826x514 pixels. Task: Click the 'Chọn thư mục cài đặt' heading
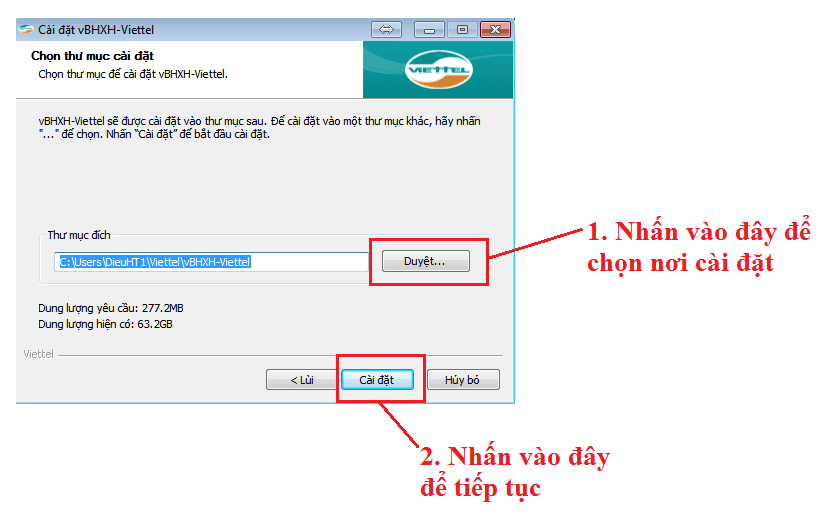click(x=92, y=57)
